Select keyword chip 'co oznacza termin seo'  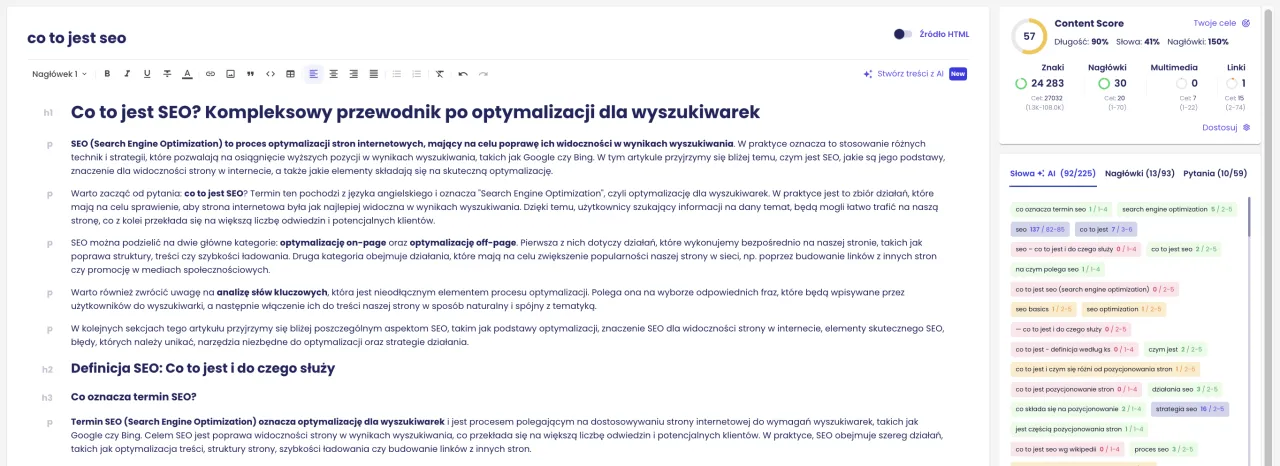coord(1062,210)
